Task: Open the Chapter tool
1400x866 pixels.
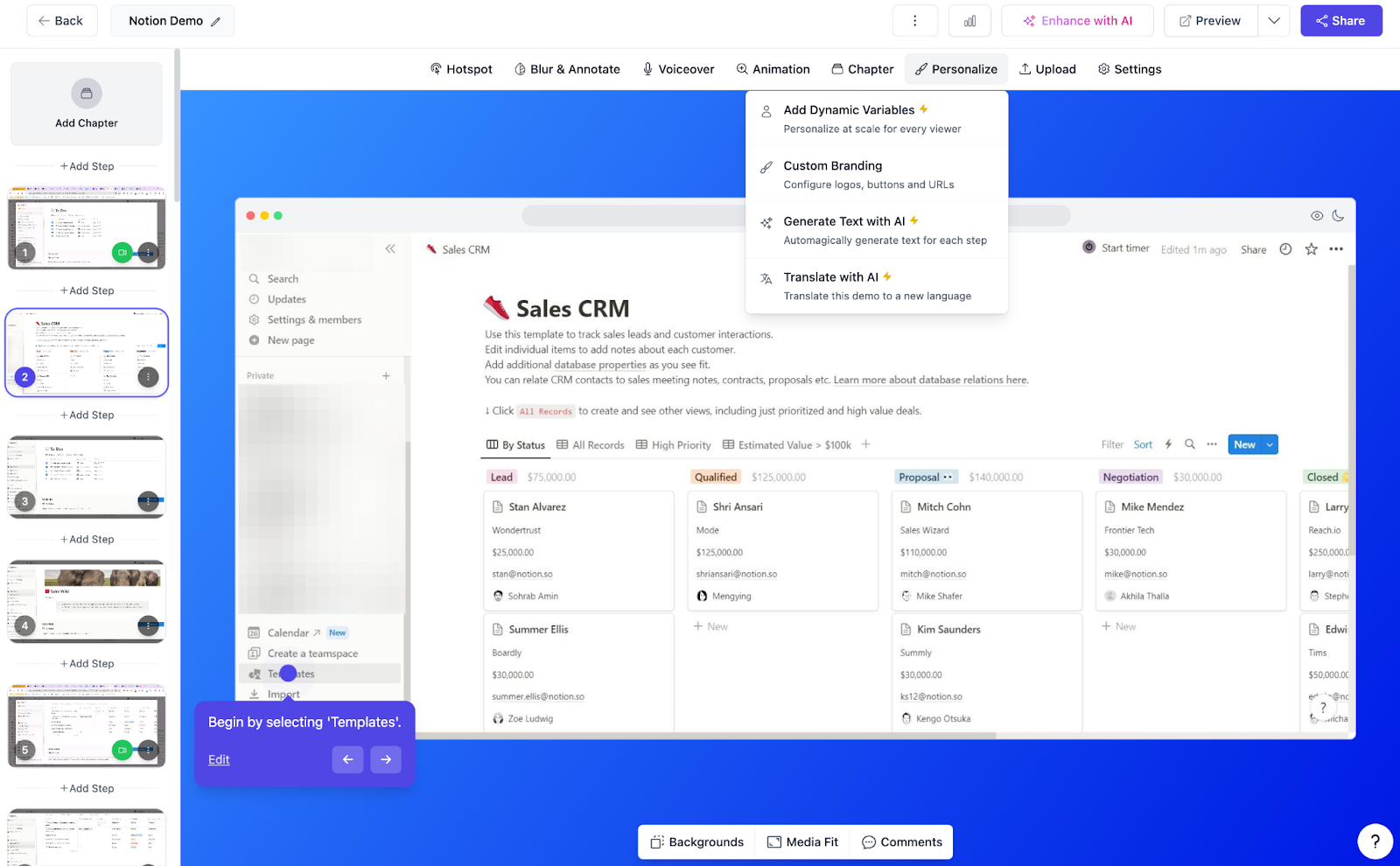Action: point(862,69)
